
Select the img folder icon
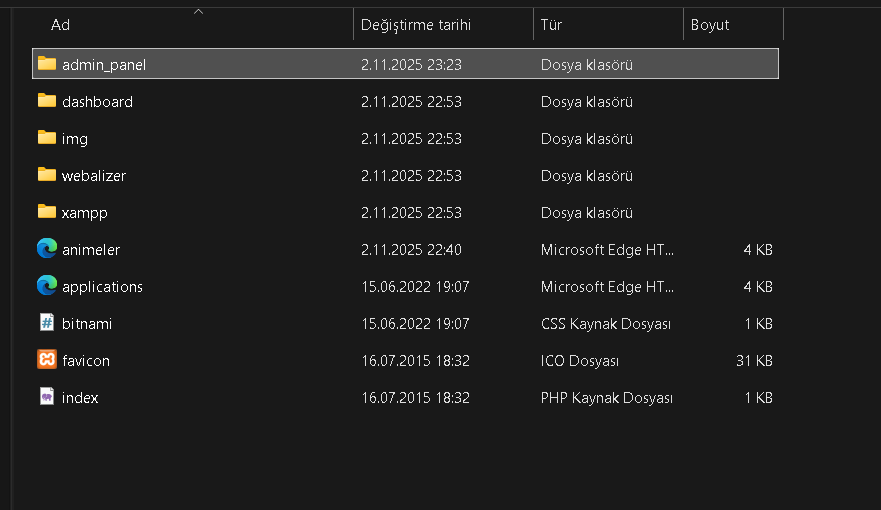pos(47,138)
